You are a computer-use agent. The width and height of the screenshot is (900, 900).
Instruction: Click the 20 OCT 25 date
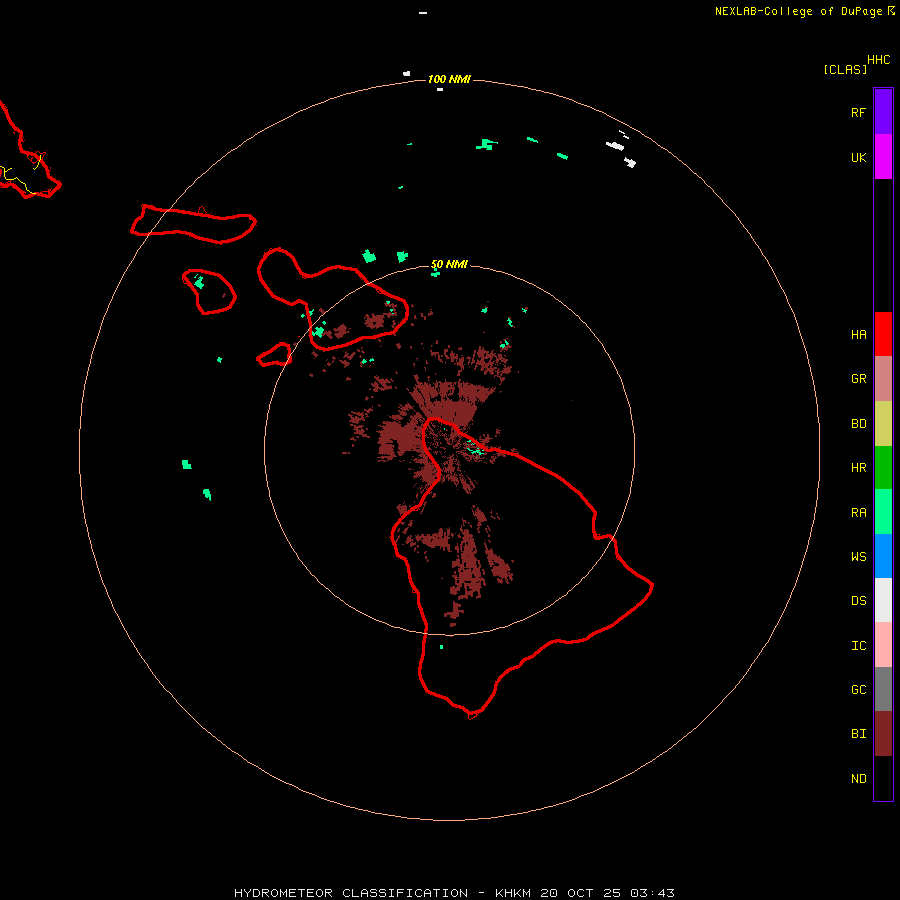tap(580, 893)
